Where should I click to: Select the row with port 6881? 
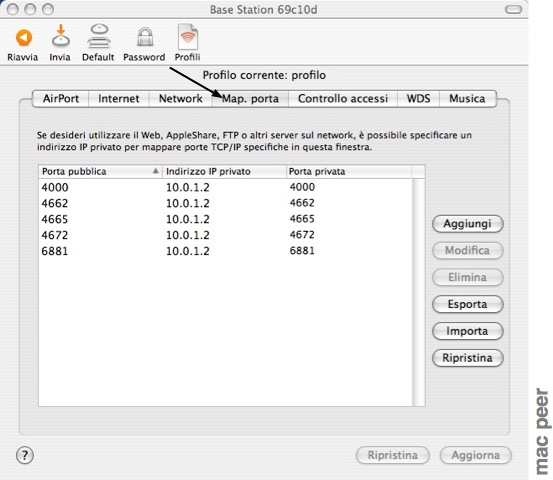click(x=225, y=251)
